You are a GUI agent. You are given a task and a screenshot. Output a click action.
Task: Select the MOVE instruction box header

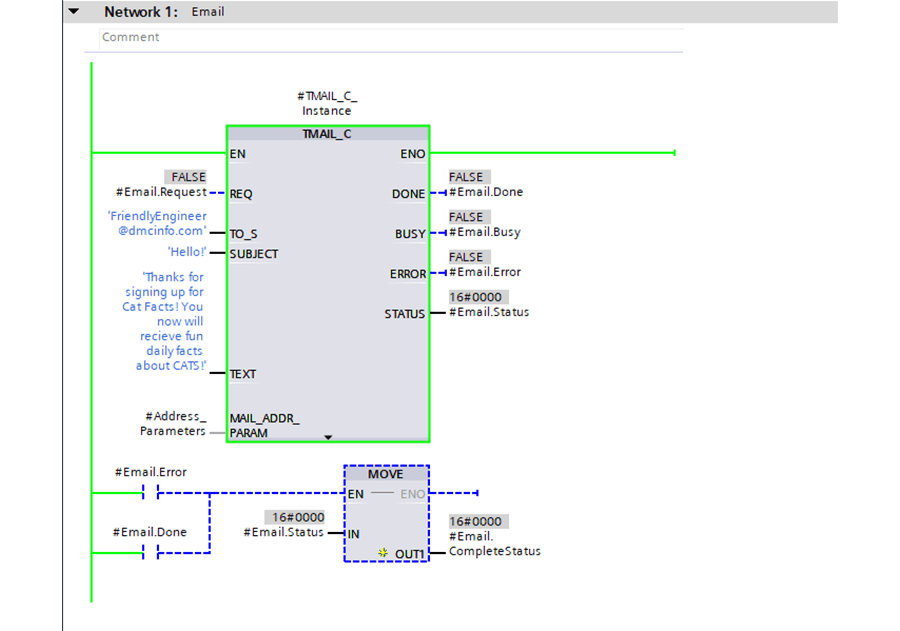point(386,474)
